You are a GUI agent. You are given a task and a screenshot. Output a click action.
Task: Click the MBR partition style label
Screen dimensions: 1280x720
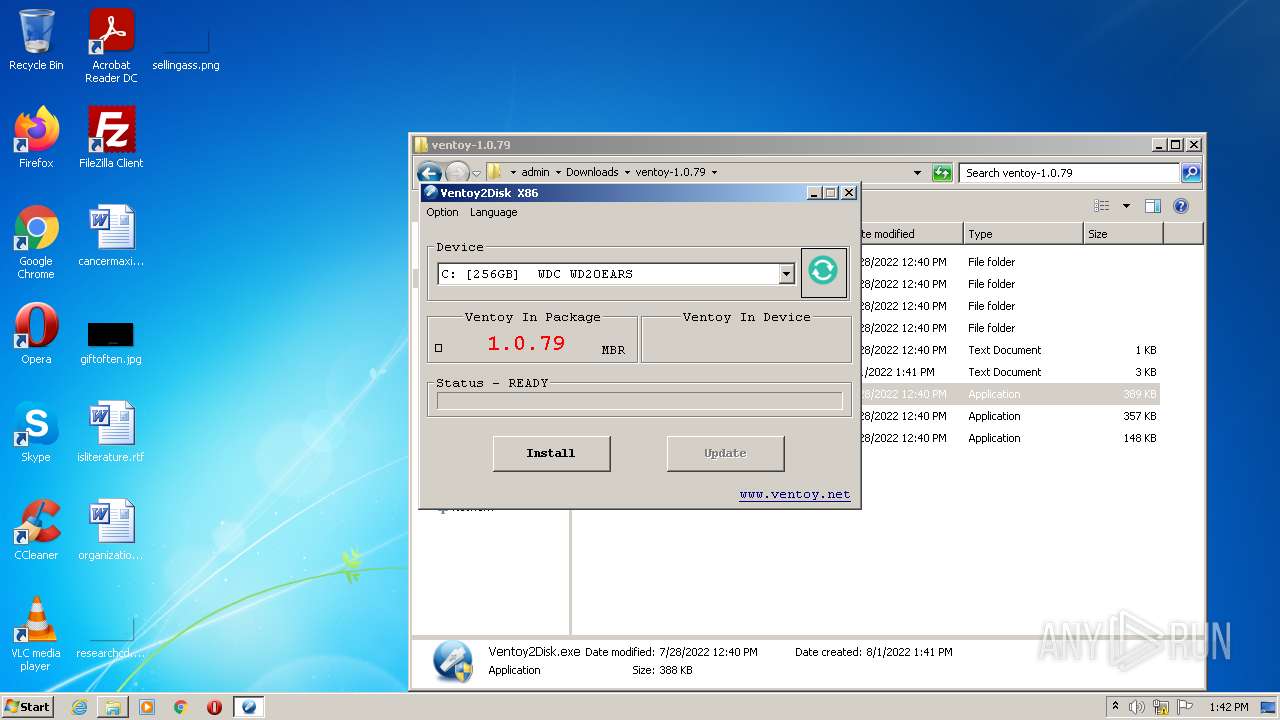pyautogui.click(x=613, y=350)
